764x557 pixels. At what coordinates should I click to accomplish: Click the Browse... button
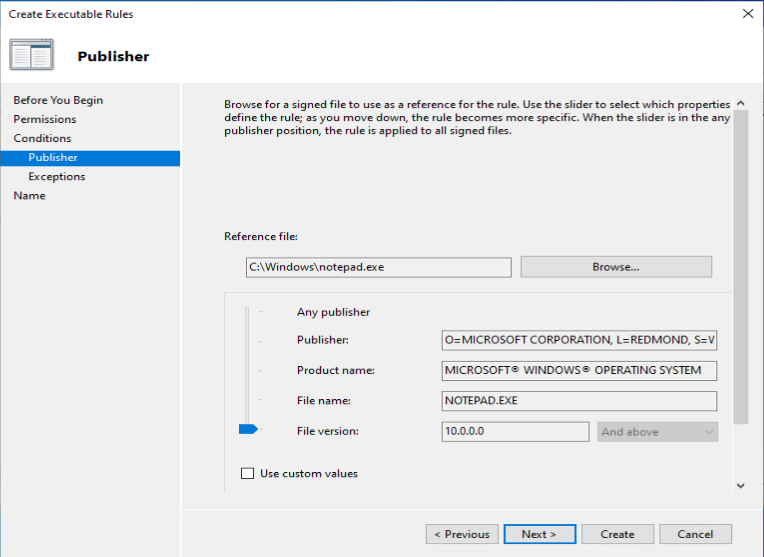click(x=615, y=267)
